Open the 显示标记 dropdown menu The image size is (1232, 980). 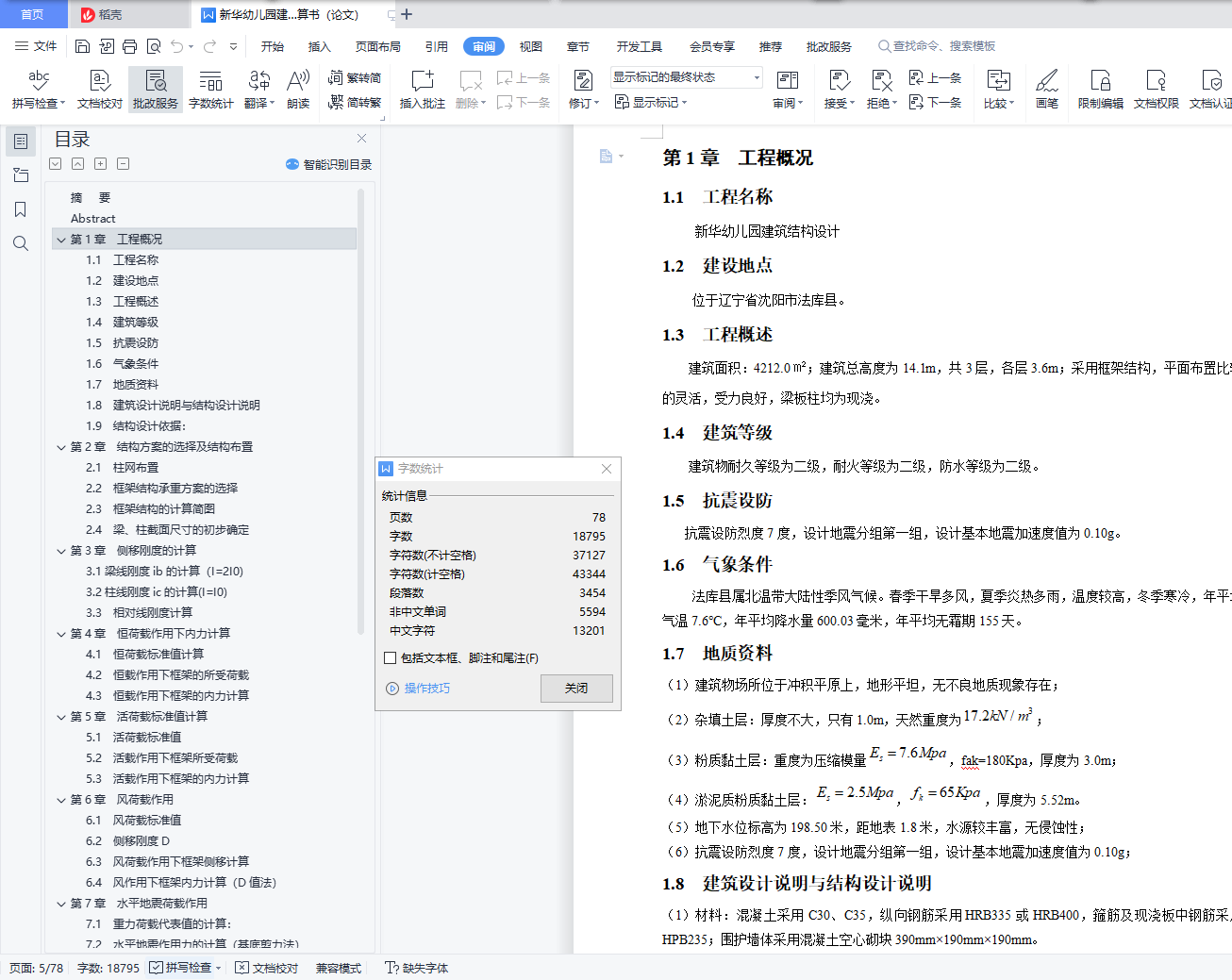coord(651,102)
